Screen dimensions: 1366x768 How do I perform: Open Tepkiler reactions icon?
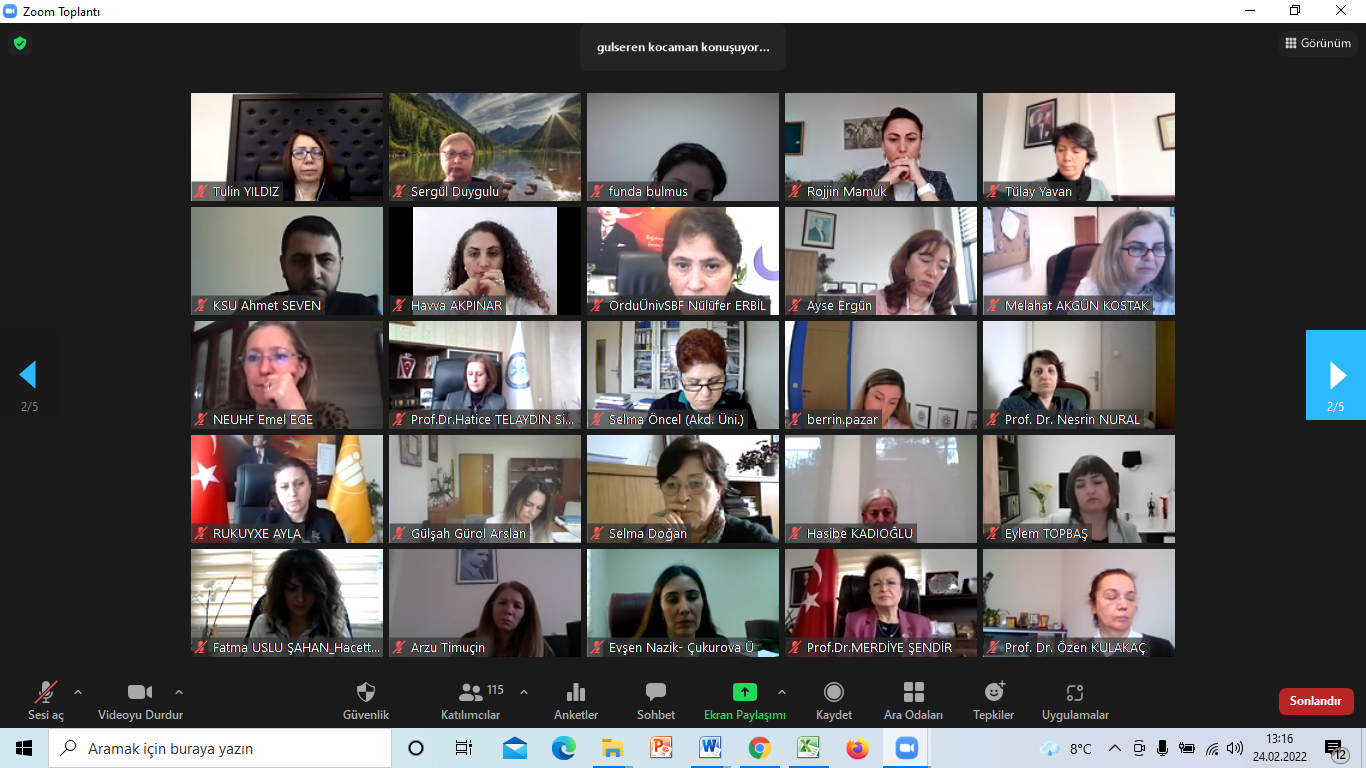[994, 693]
